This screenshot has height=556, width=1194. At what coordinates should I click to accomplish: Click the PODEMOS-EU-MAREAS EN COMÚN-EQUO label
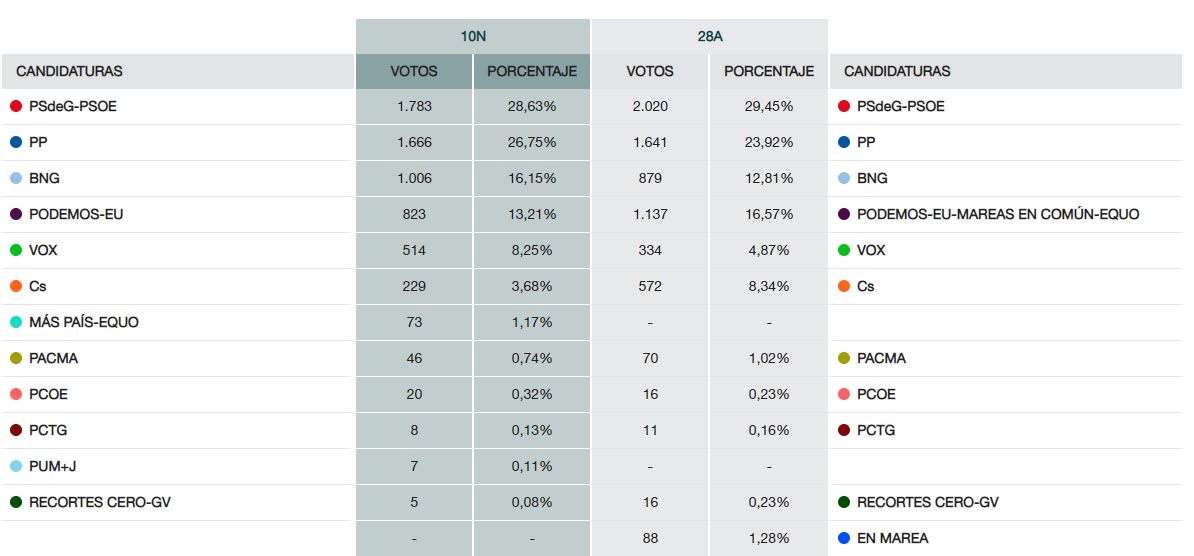[998, 214]
